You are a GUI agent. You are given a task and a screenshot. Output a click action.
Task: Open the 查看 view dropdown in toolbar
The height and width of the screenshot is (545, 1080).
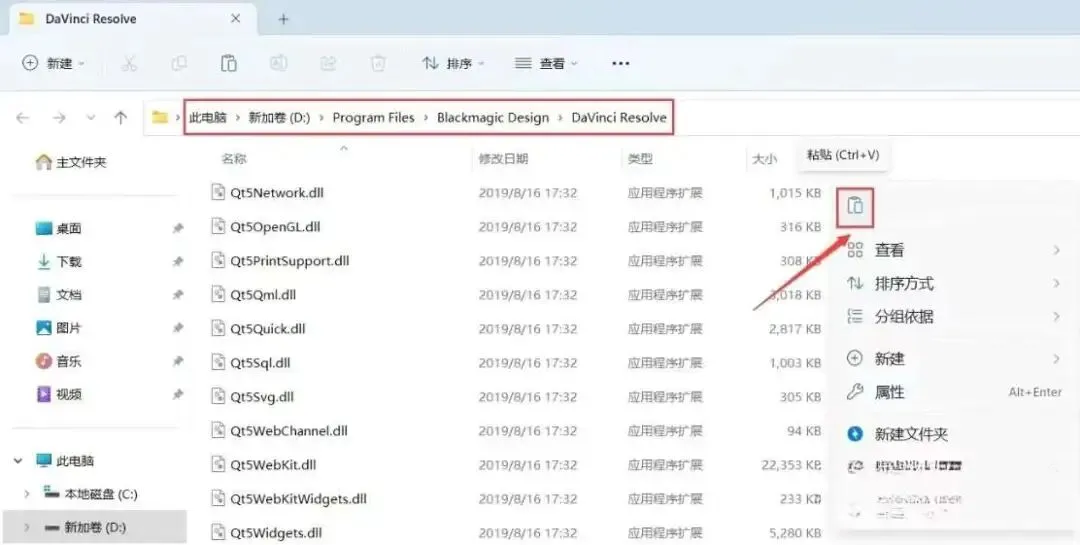click(x=546, y=63)
